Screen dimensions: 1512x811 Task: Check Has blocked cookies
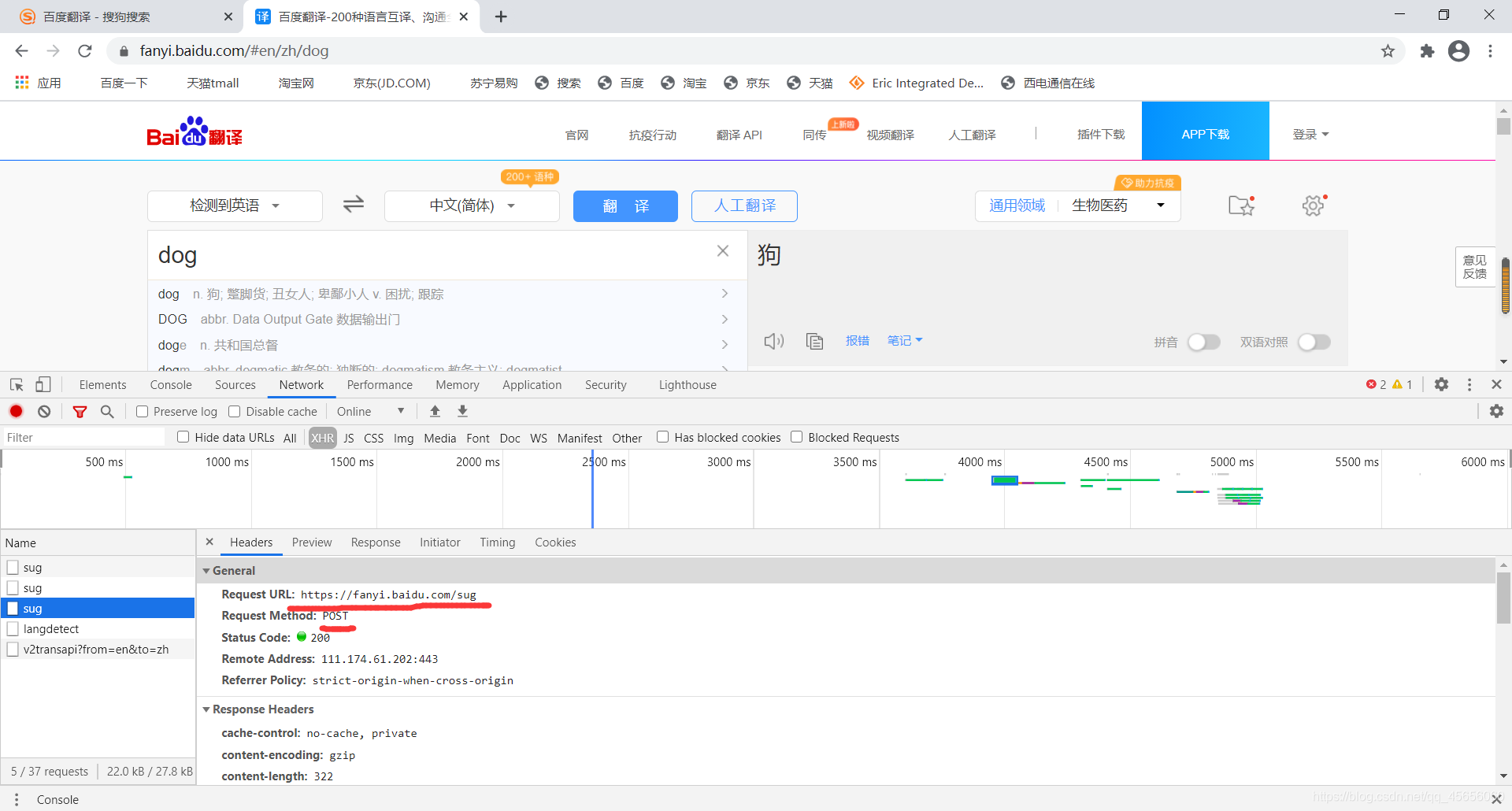click(x=662, y=437)
